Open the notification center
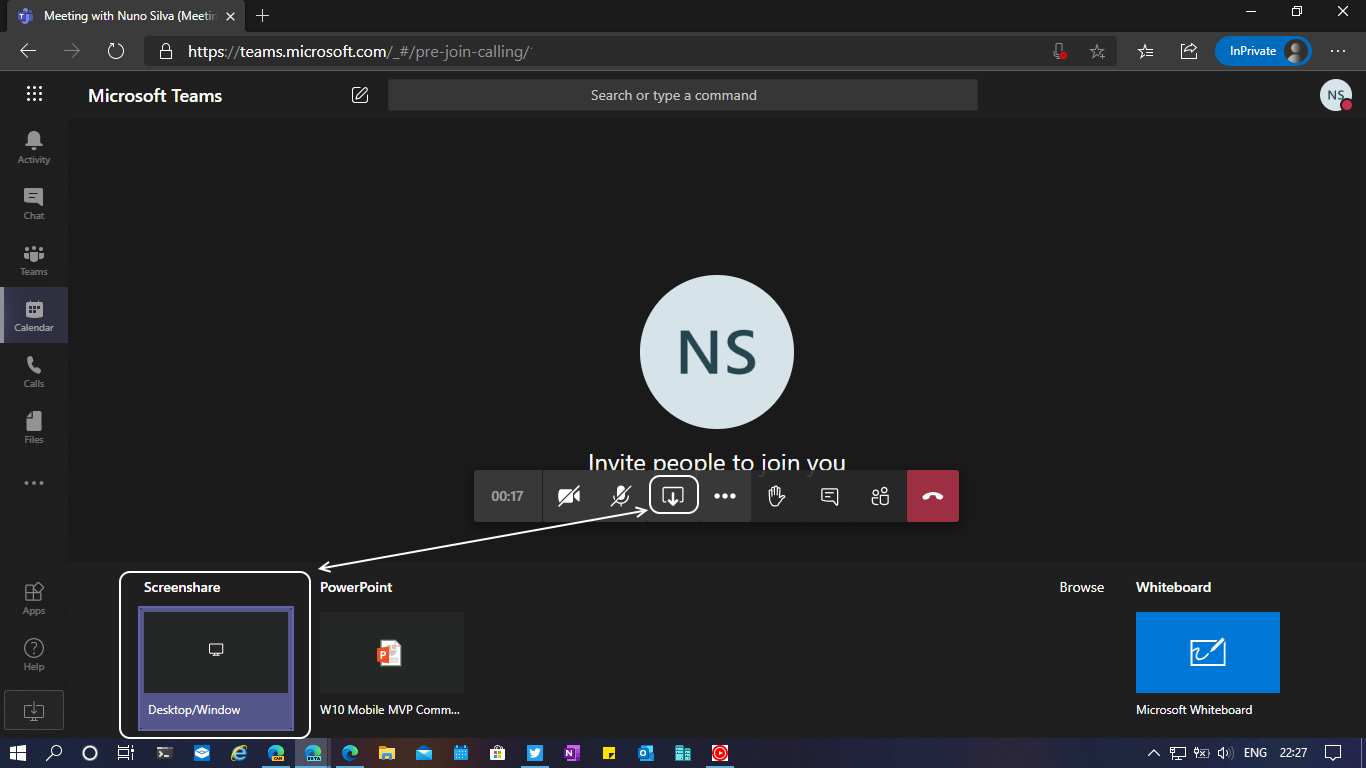This screenshot has width=1366, height=768. click(x=1333, y=753)
